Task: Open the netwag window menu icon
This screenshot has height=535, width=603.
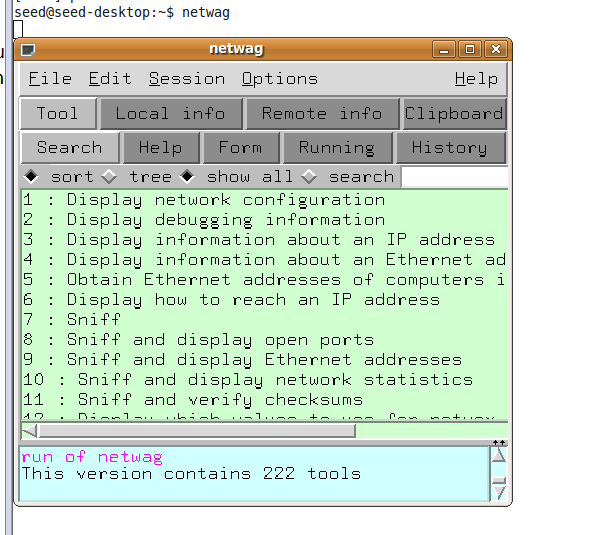Action: [x=28, y=50]
